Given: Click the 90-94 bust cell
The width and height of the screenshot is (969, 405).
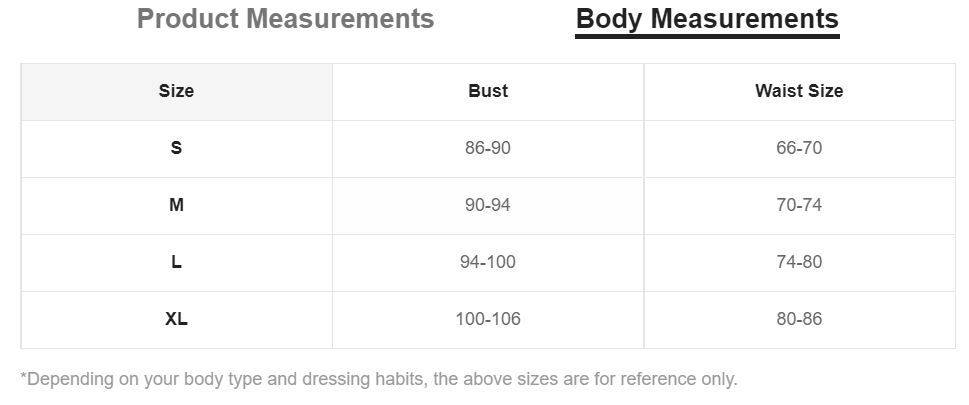Looking at the screenshot, I should click(488, 205).
